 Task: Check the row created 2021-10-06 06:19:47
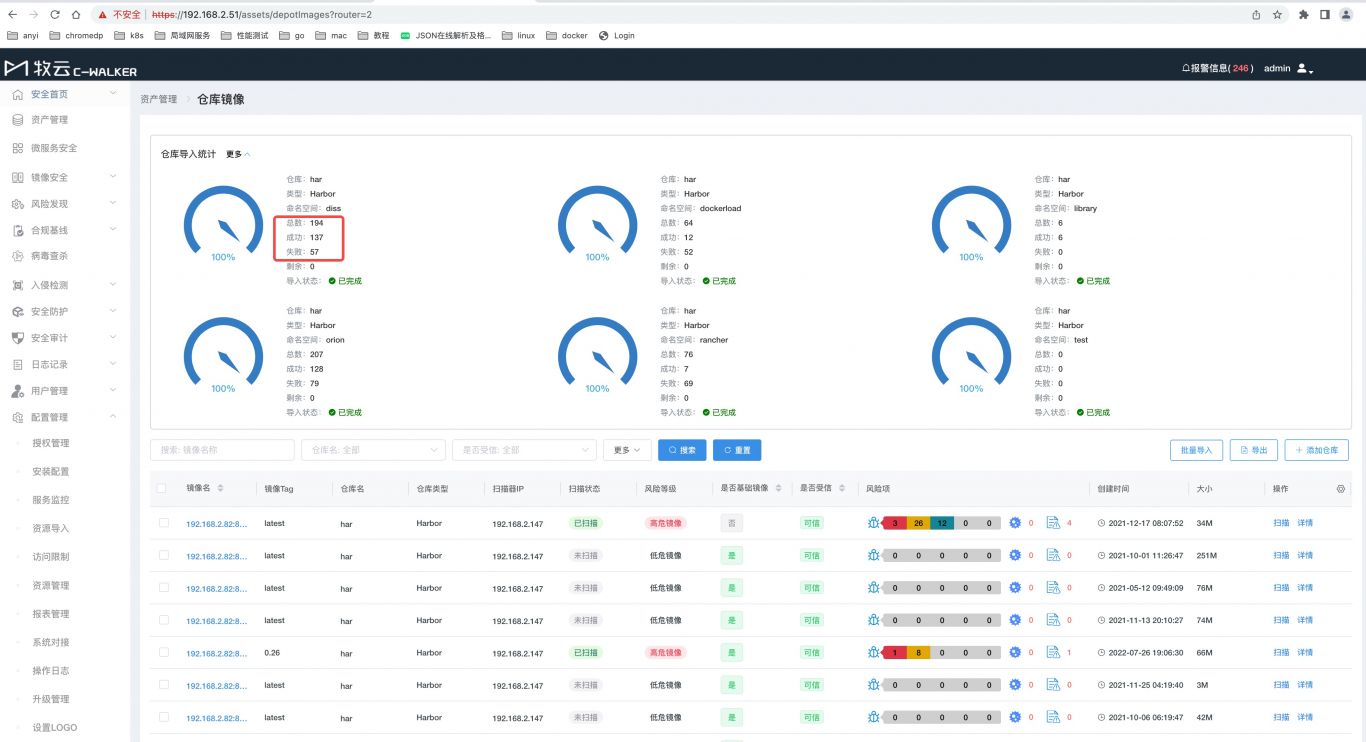(163, 717)
